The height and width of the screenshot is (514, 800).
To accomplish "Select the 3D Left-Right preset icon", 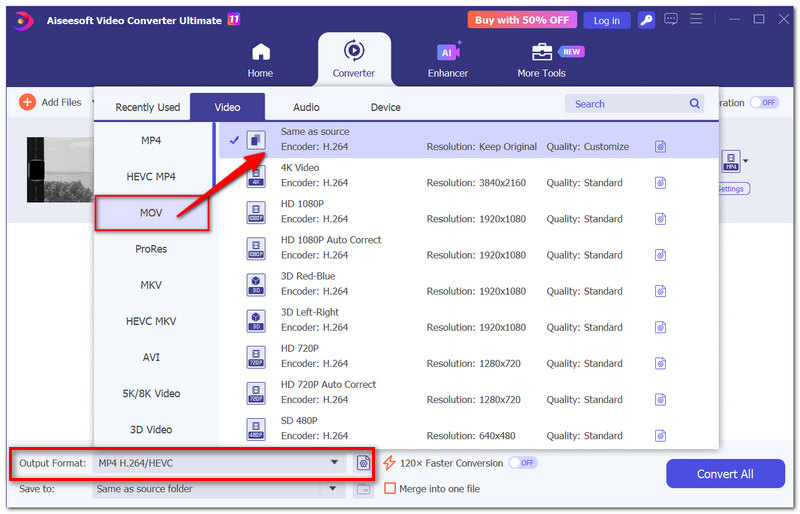I will pyautogui.click(x=256, y=321).
